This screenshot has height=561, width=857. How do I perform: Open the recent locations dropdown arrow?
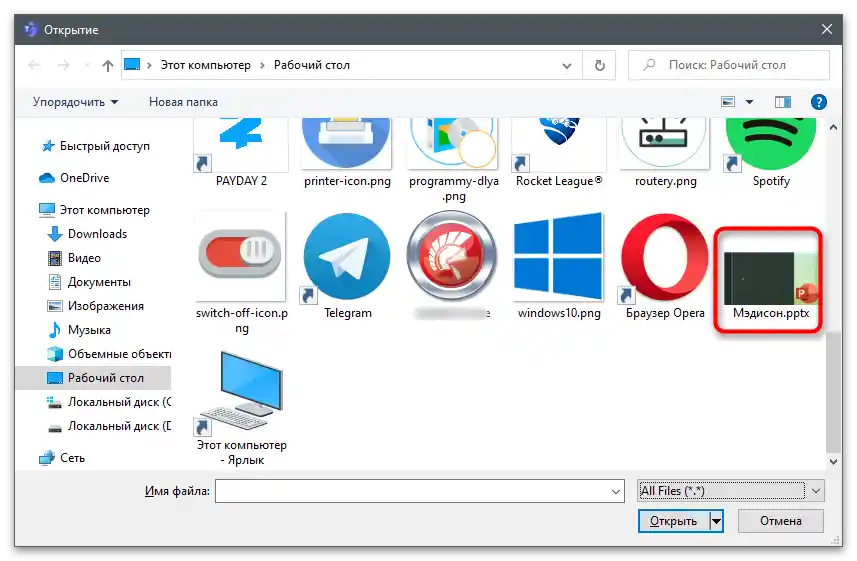point(87,66)
